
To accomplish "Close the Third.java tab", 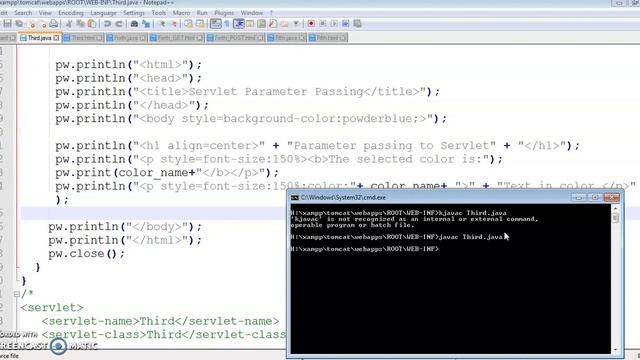I will 56,38.
